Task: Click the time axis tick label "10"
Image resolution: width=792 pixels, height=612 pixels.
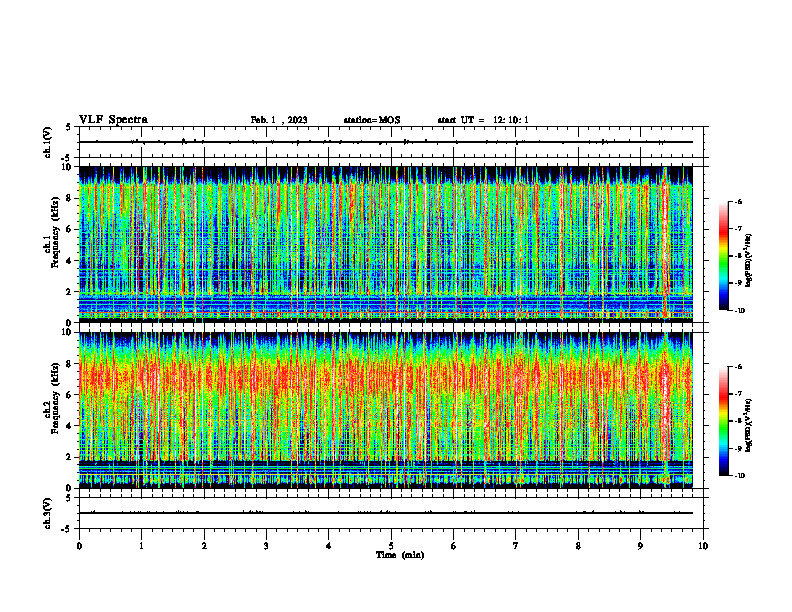Action: [x=703, y=546]
